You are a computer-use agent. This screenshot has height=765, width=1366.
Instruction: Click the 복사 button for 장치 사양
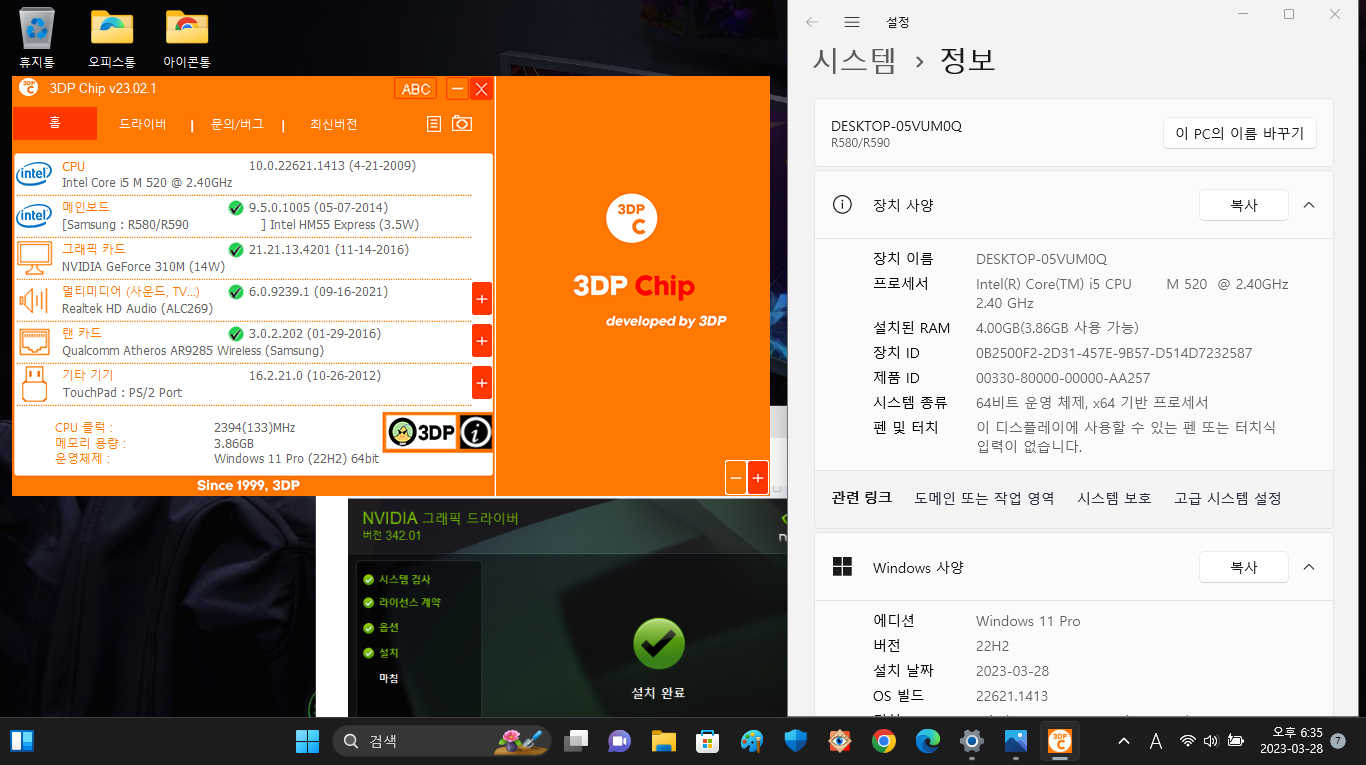(x=1243, y=205)
